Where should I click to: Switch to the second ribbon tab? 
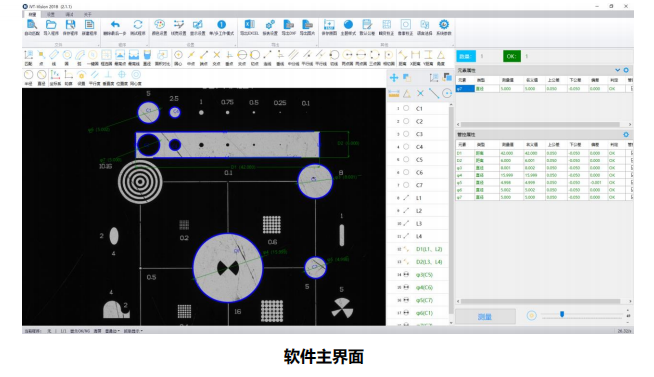tap(50, 15)
